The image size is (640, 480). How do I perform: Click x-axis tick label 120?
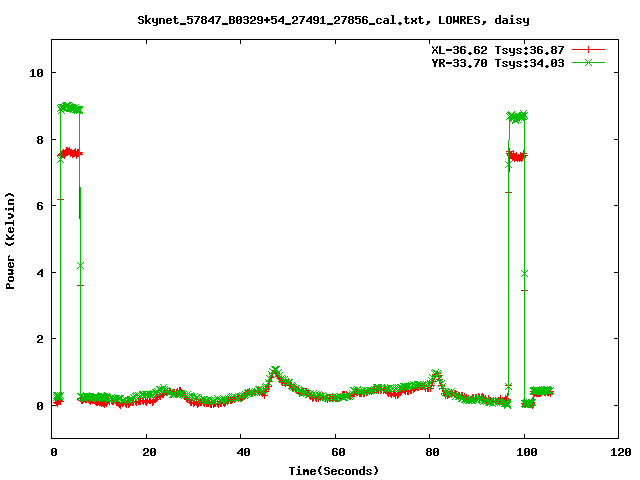621,452
